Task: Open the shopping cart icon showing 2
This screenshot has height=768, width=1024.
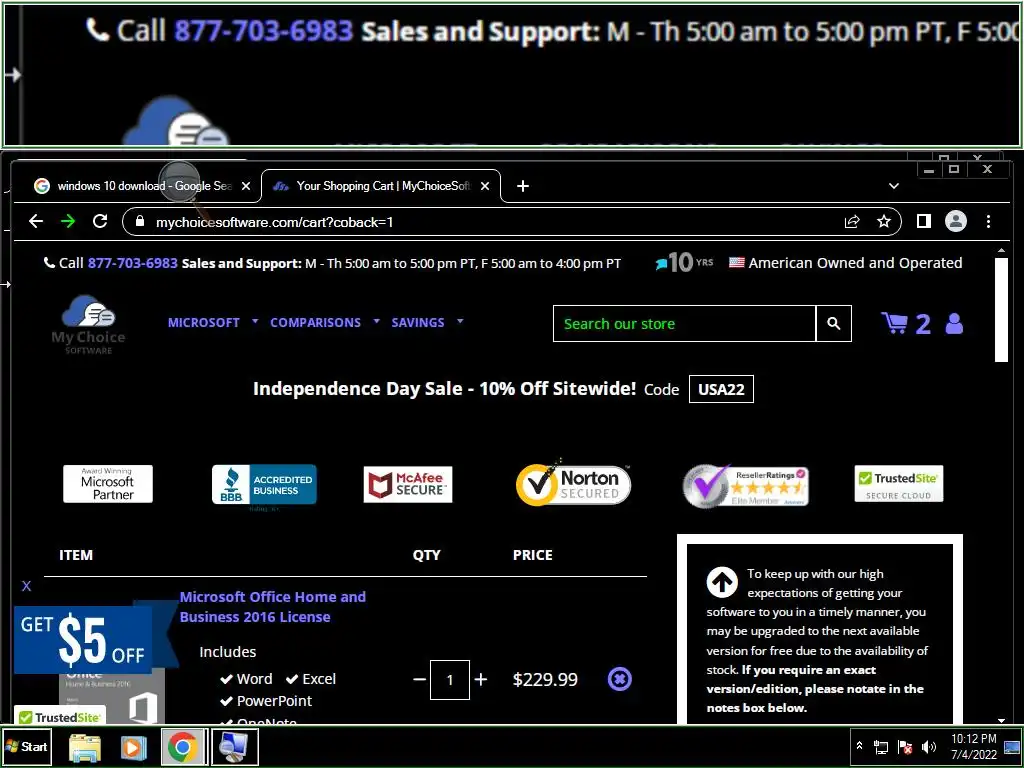Action: coord(906,323)
